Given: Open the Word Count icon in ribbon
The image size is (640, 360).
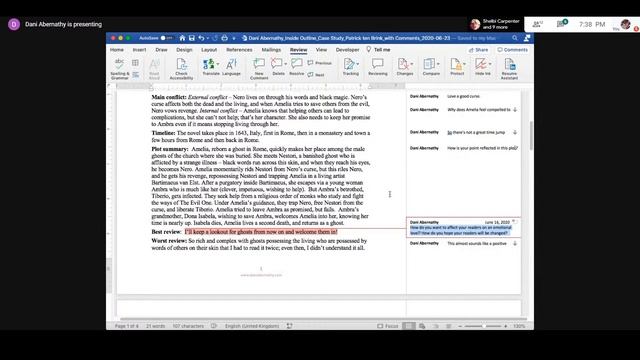Looking at the screenshot, I should click(135, 63).
